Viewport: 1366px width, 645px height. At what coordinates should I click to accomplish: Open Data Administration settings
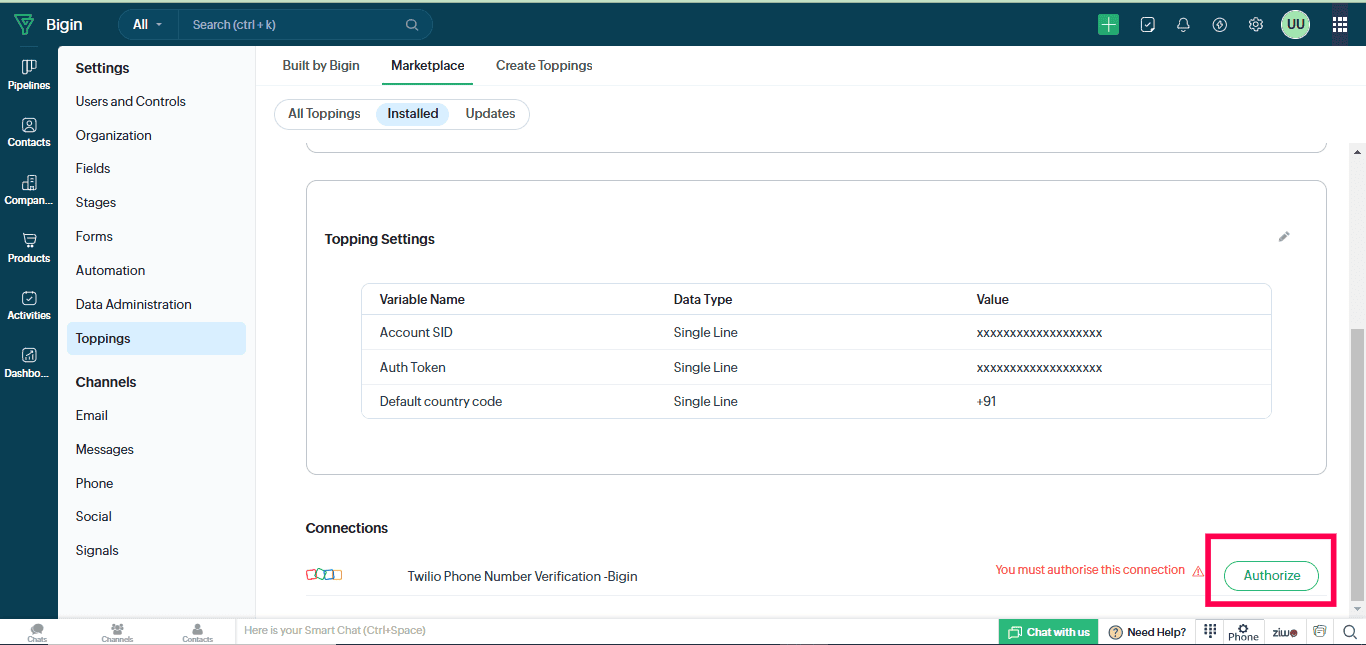point(134,304)
